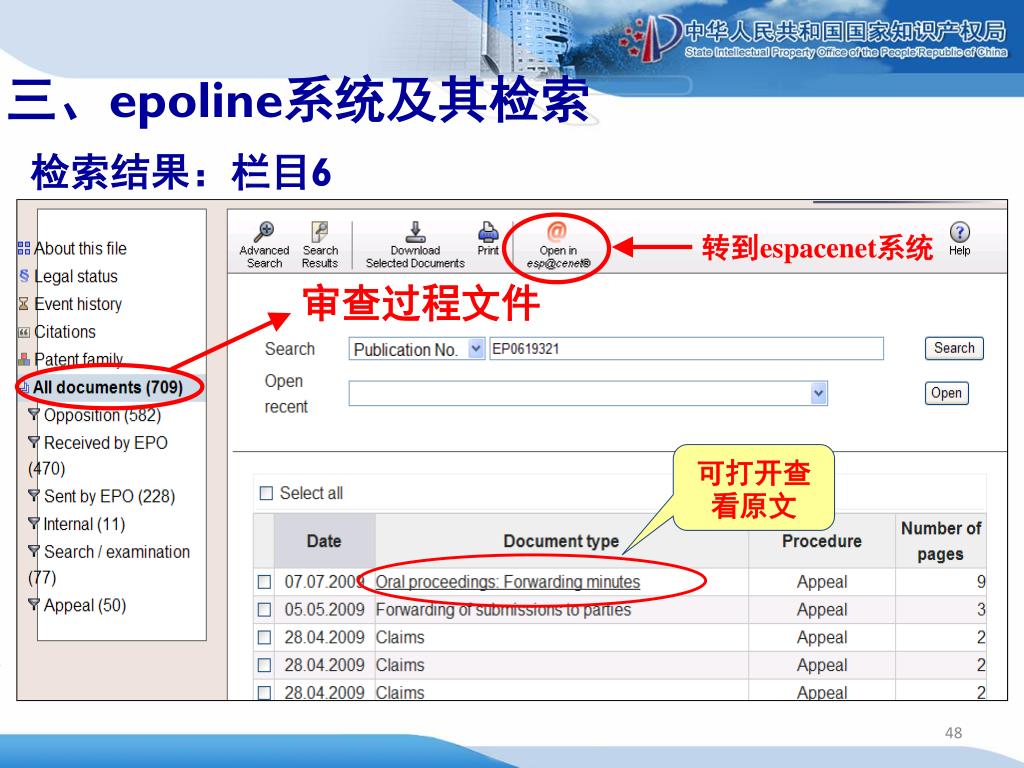
Task: Click filter icon beside Received by EPO
Action: tap(34, 442)
